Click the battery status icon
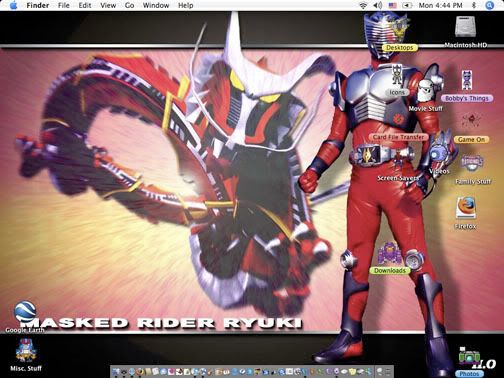The width and height of the screenshot is (504, 378). click(407, 5)
